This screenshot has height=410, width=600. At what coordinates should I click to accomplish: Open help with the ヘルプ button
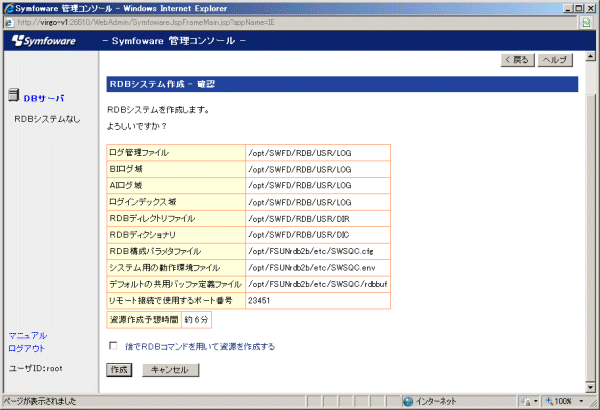coord(553,61)
